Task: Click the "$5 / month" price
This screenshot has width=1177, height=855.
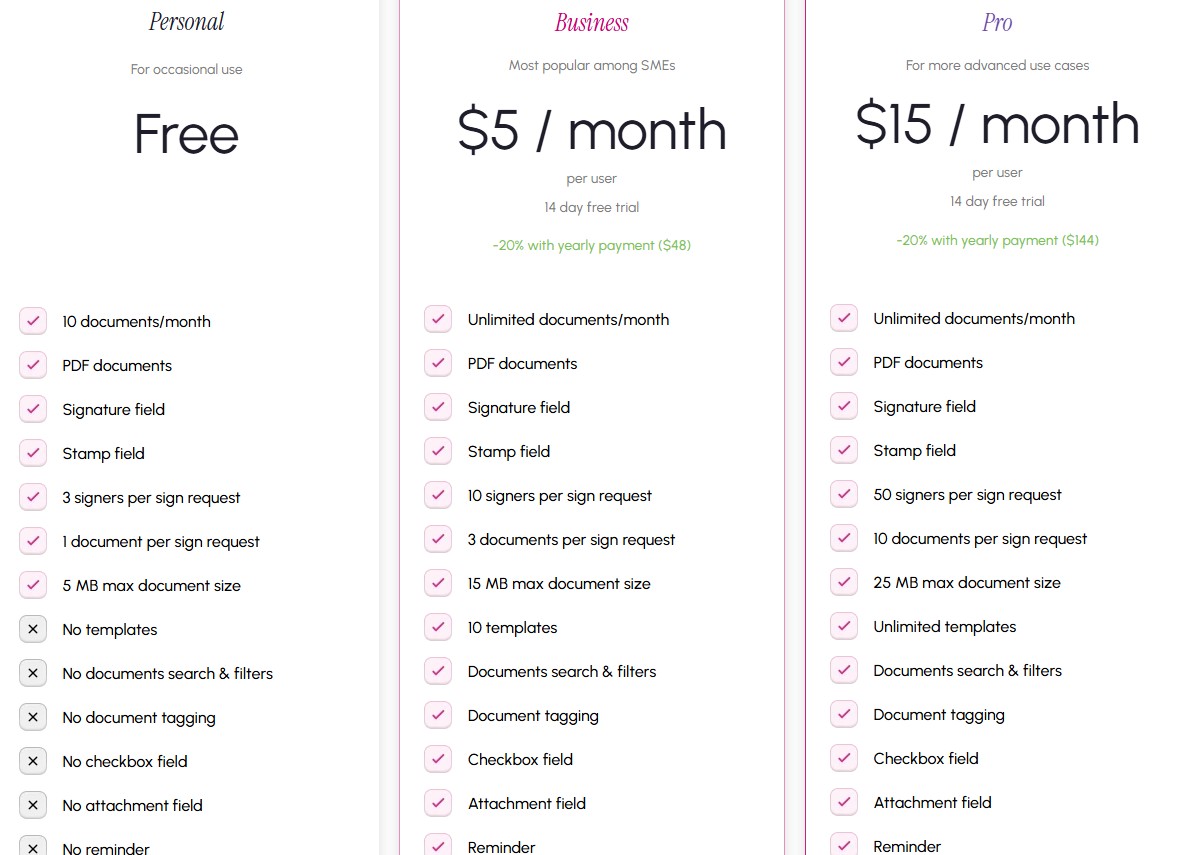Action: 592,131
